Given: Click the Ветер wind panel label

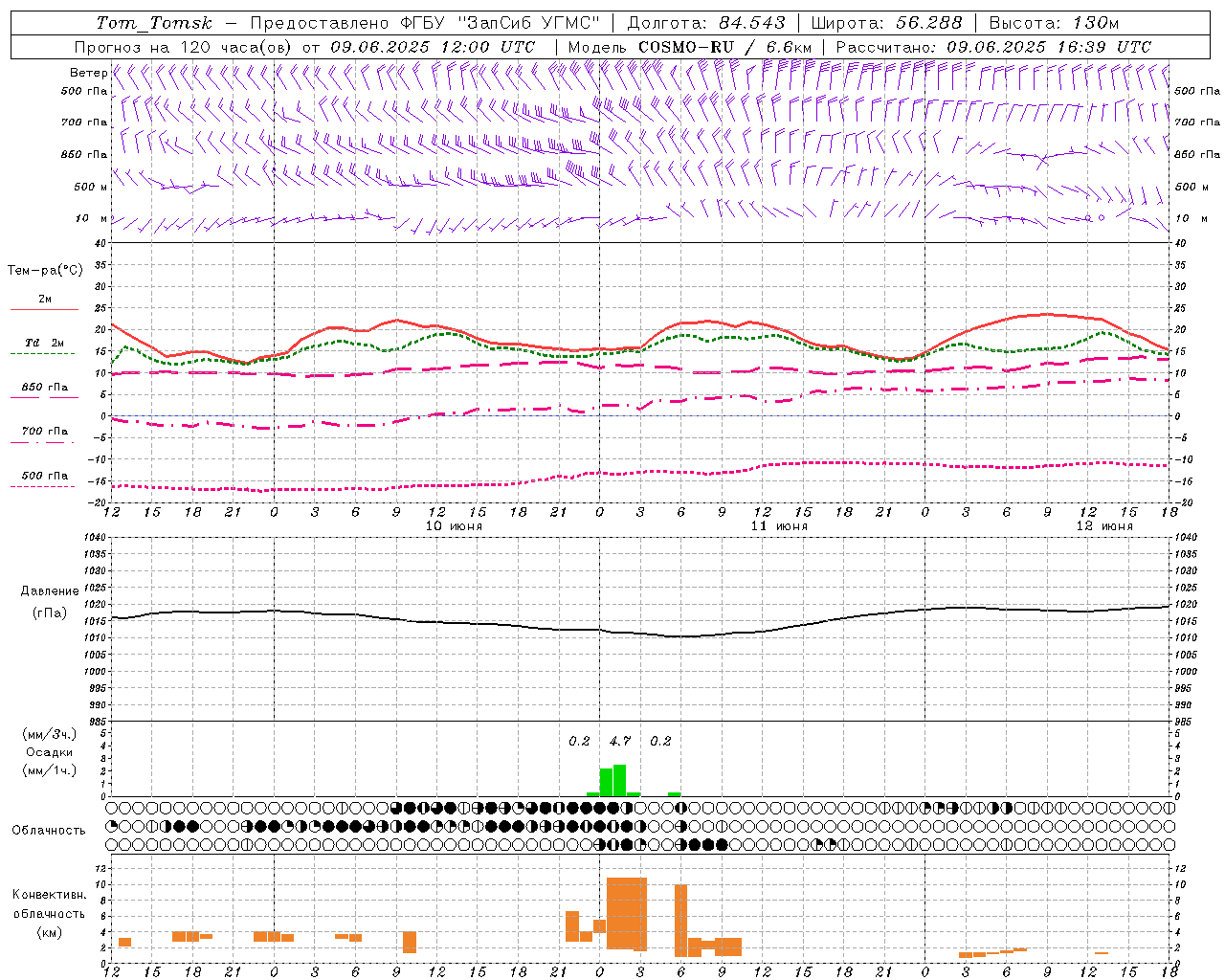Looking at the screenshot, I should [88, 73].
